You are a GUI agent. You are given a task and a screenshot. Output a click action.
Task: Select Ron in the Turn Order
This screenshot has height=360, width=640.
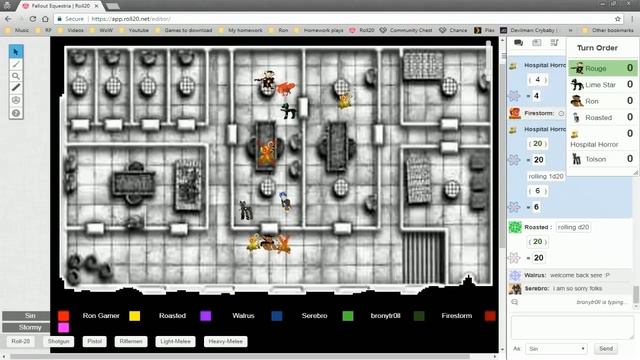click(x=602, y=101)
